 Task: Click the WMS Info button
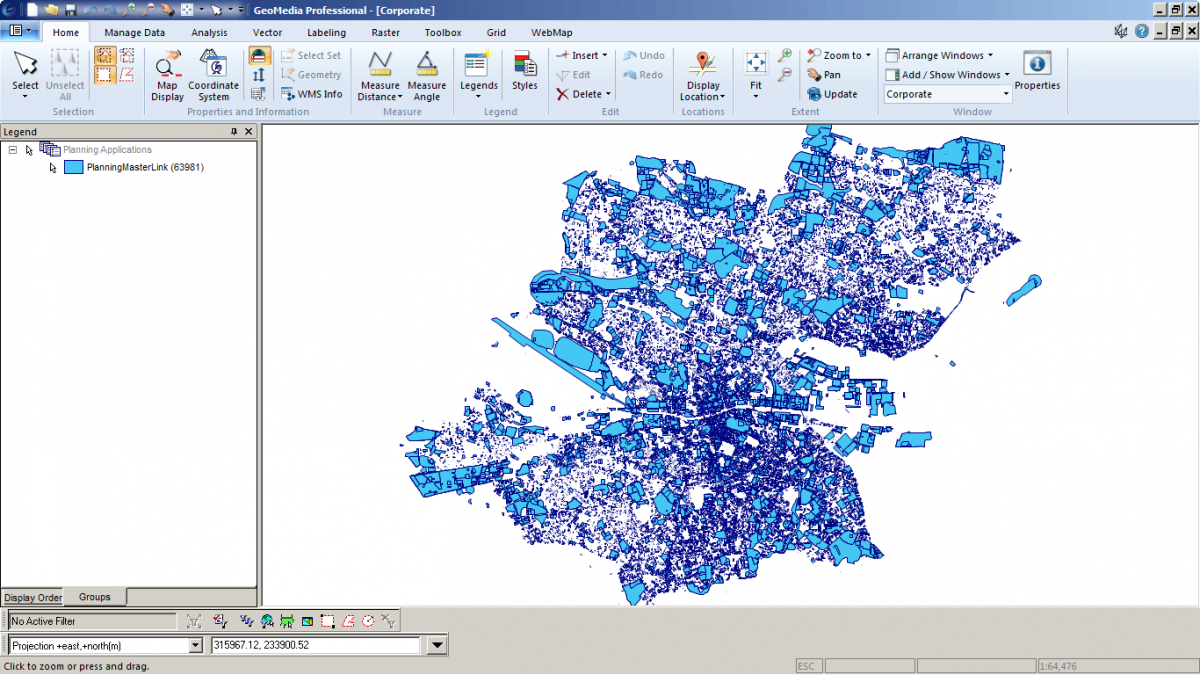311,94
